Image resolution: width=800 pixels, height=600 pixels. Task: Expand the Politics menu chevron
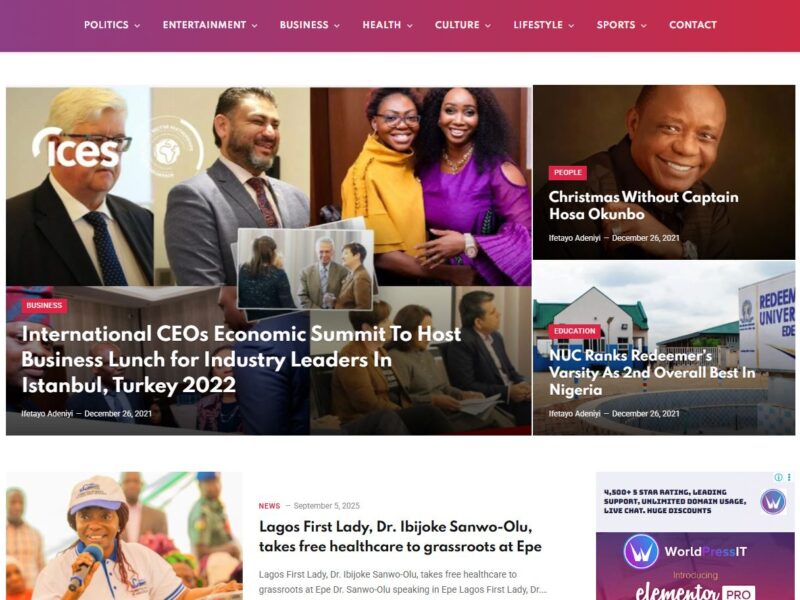(137, 26)
